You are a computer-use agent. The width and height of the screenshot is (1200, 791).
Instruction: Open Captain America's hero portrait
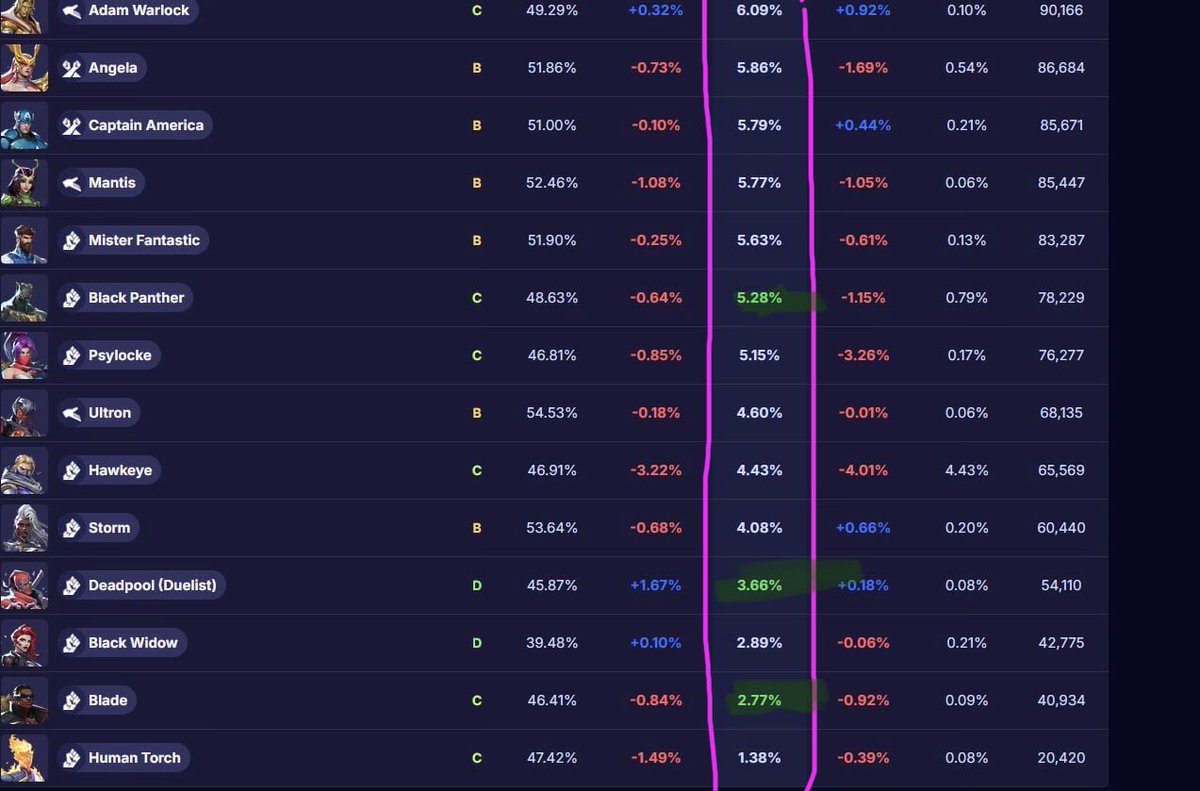24,126
